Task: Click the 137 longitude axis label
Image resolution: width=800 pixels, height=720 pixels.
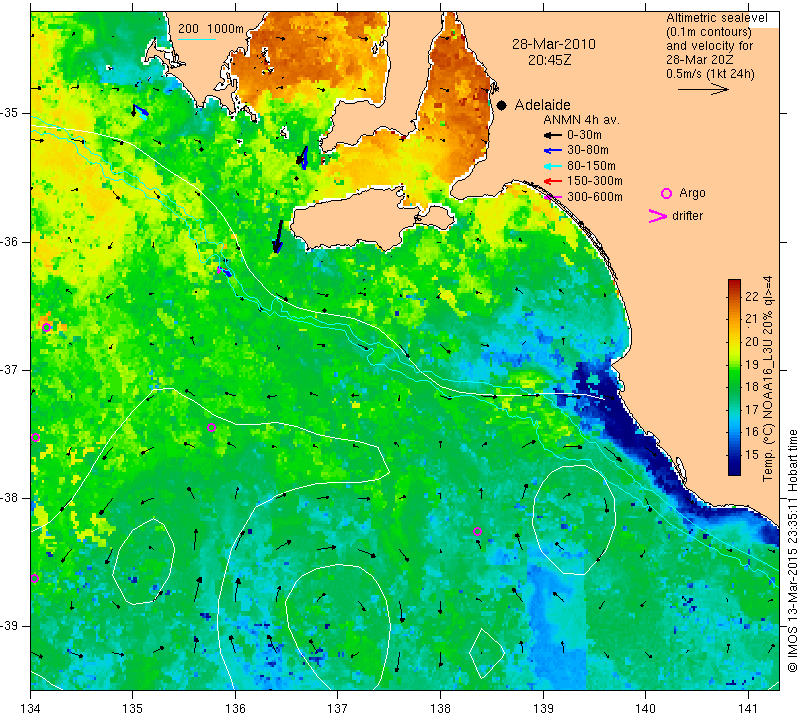Action: [x=337, y=708]
